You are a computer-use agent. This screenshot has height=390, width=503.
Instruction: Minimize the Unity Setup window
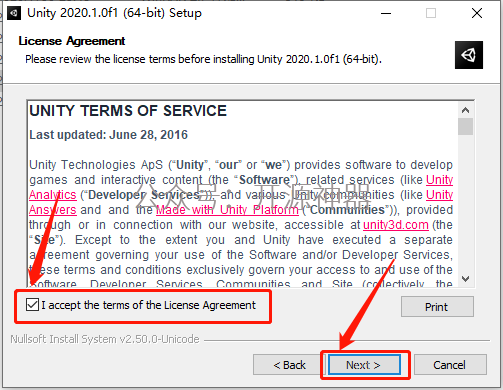click(386, 13)
